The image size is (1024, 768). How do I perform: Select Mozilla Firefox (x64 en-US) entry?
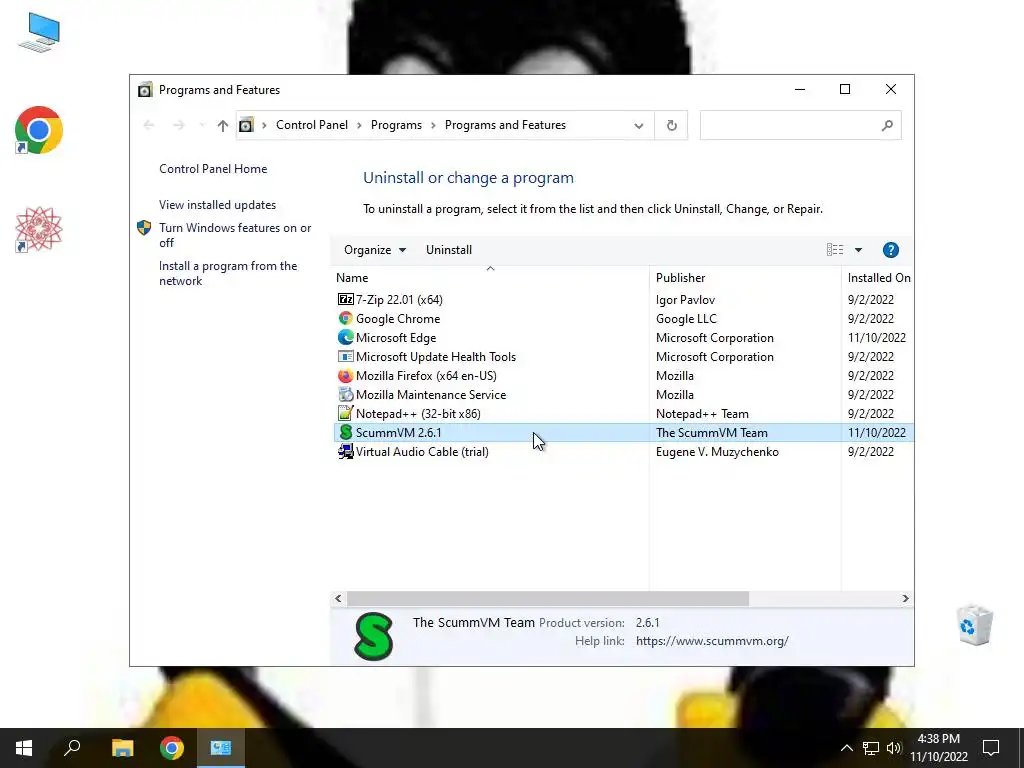tap(623, 376)
